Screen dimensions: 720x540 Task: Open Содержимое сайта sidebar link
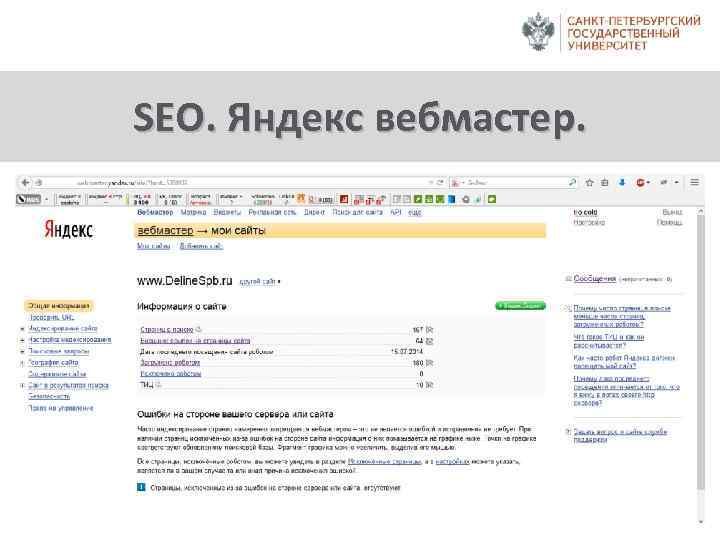[x=57, y=374]
